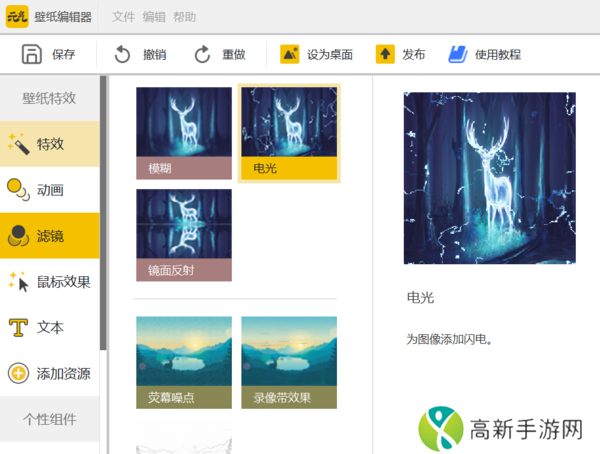Switch to the 特效 sidebar tab
The height and width of the screenshot is (454, 600).
click(x=50, y=144)
